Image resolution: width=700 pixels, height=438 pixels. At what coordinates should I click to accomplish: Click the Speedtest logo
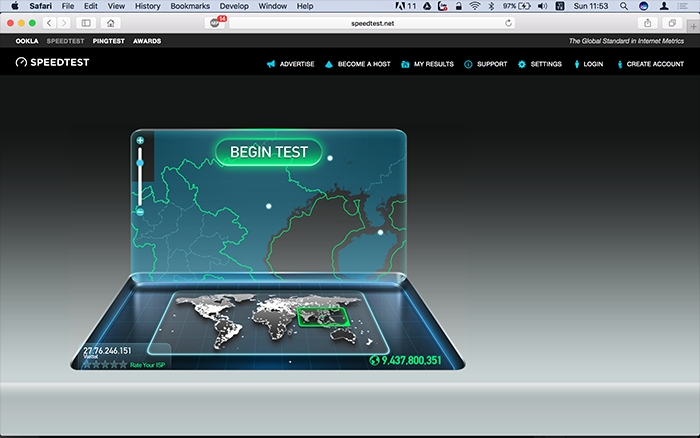52,62
